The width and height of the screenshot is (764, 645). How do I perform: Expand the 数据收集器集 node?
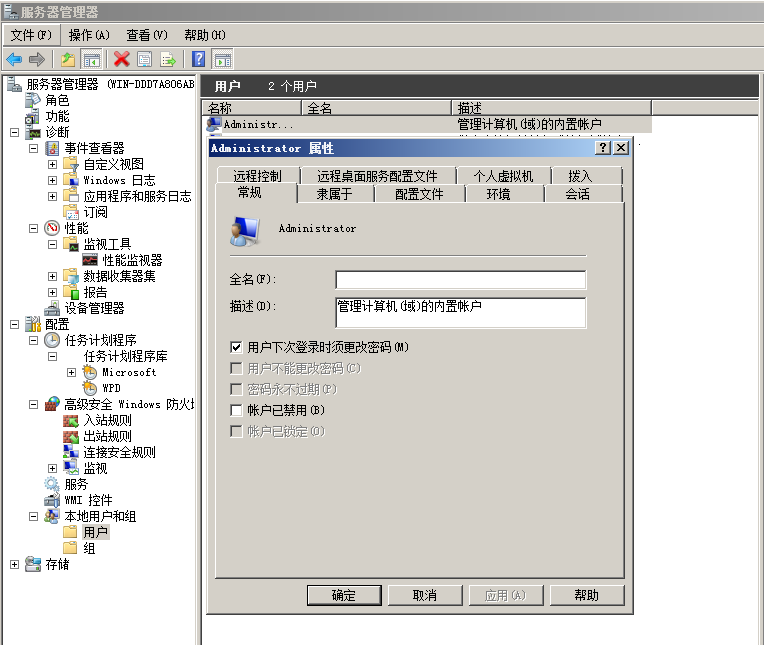pyautogui.click(x=53, y=277)
